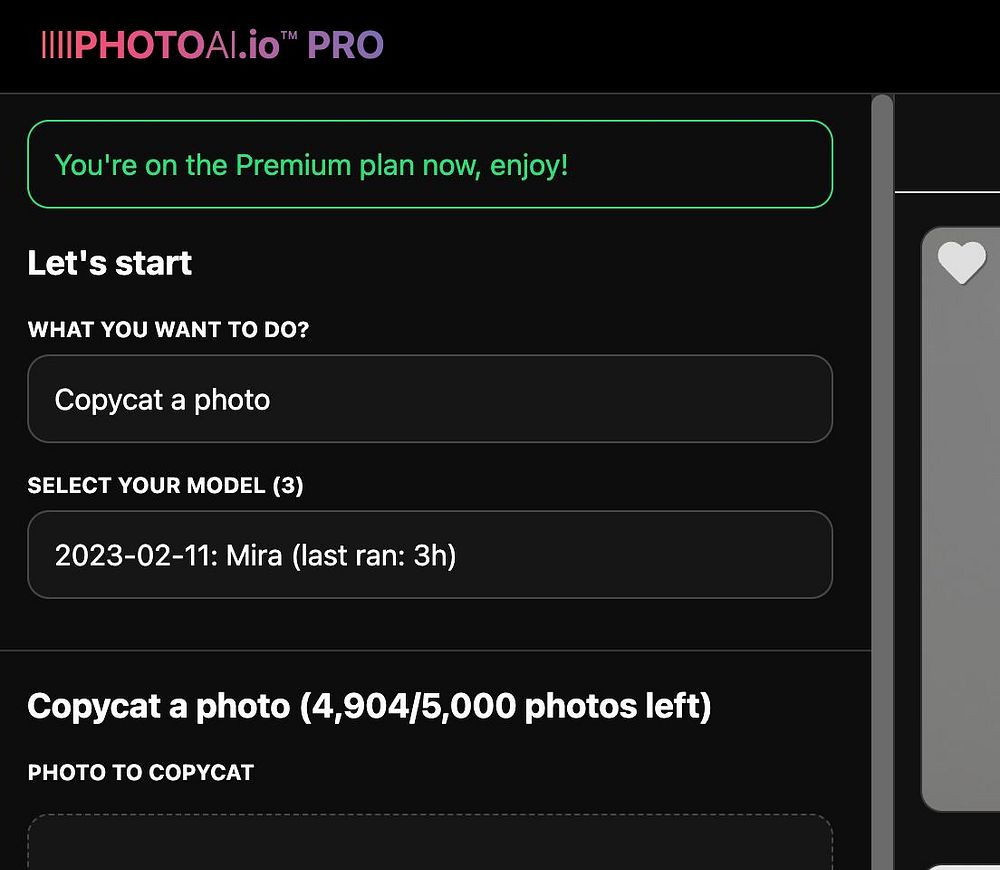Screen dimensions: 1000x870
Task: Click the vertical bars icon in the logo
Action: (x=56, y=45)
